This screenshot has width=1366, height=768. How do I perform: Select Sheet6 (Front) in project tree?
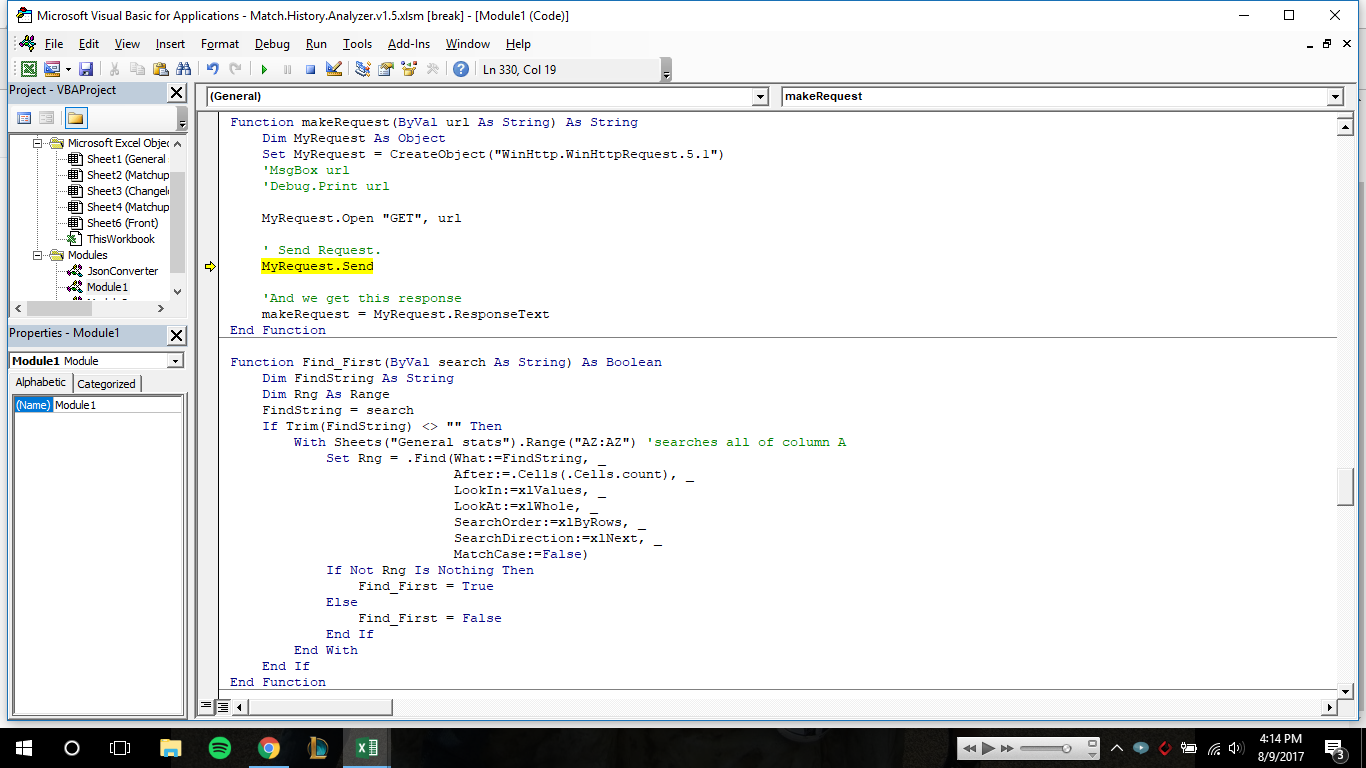coord(122,223)
